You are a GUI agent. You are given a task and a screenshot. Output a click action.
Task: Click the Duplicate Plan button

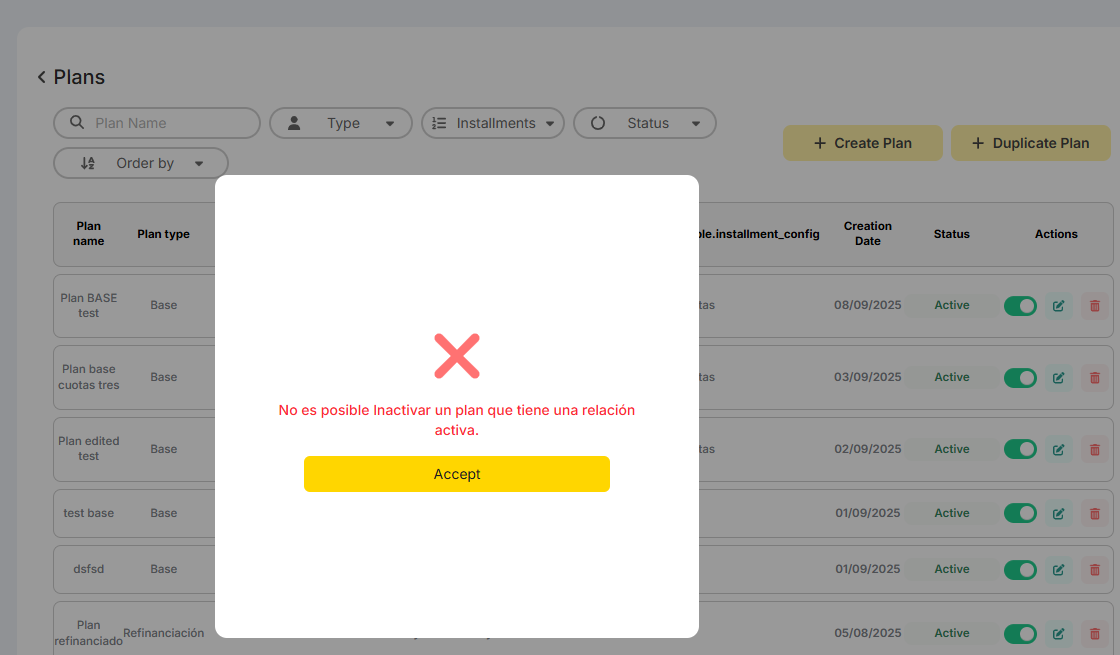pyautogui.click(x=1030, y=143)
